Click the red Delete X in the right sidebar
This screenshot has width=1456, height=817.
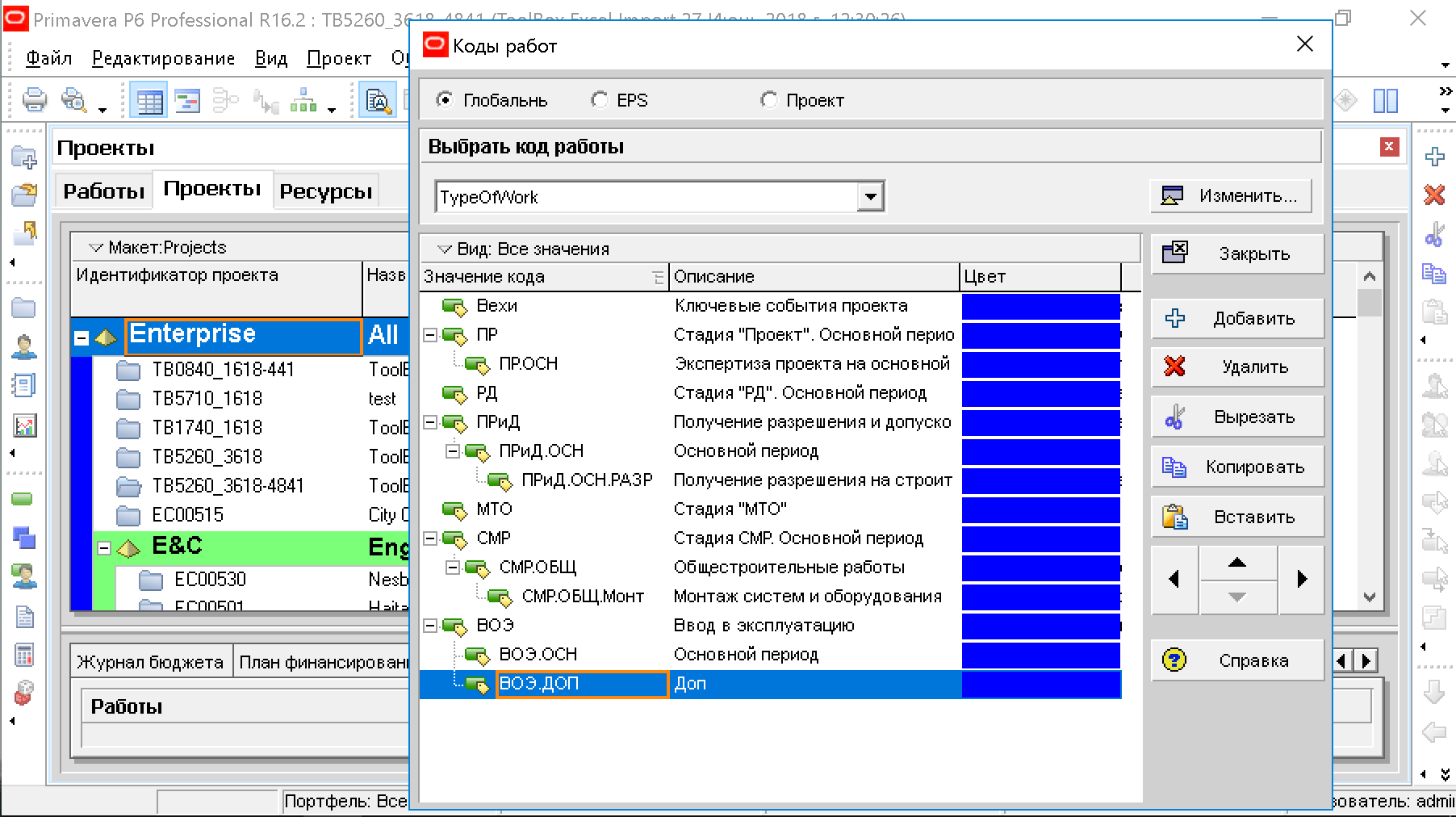pos(1434,195)
